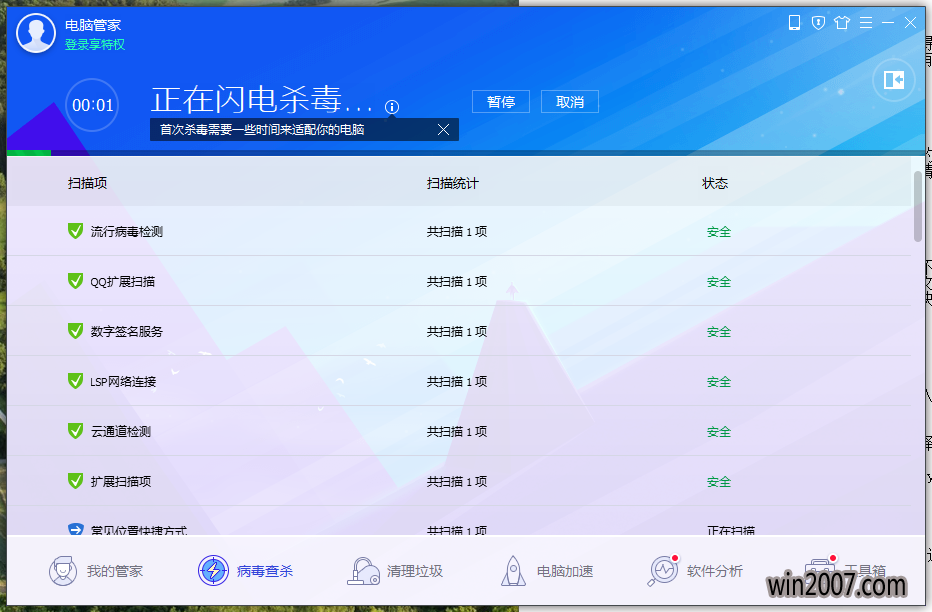Select the 云通道检测 scan item text

click(121, 431)
